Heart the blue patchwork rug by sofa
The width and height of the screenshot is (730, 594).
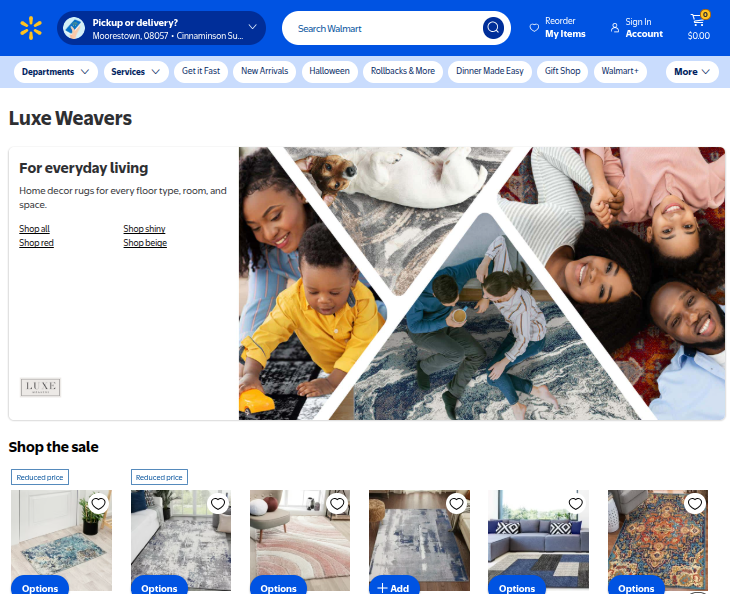point(575,503)
